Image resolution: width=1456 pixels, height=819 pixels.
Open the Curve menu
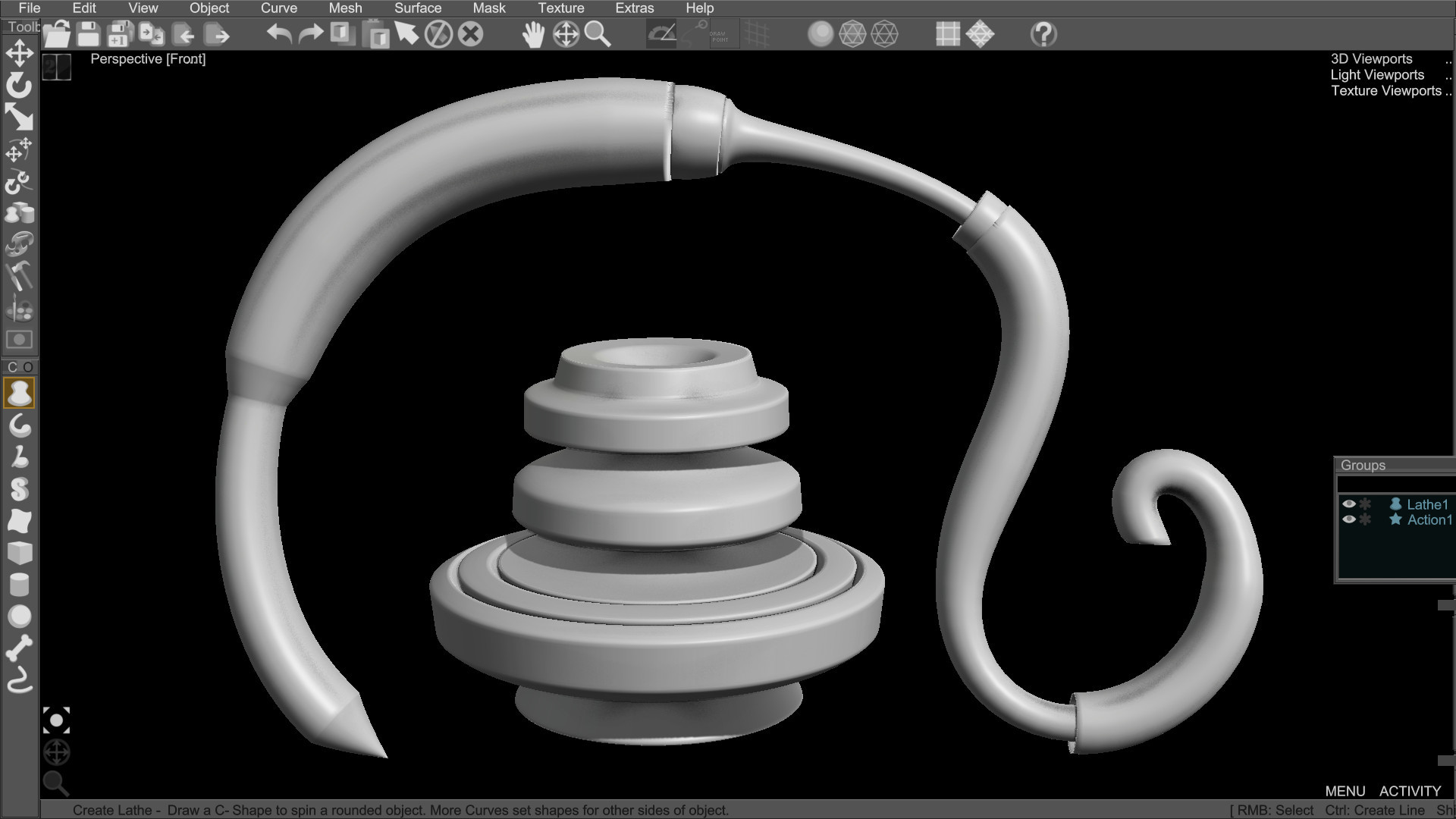coord(278,8)
